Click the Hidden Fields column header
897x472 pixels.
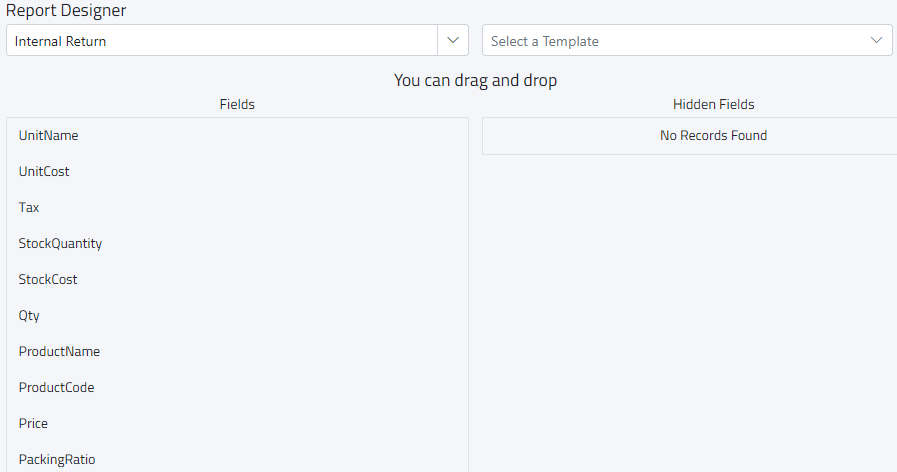[x=713, y=104]
